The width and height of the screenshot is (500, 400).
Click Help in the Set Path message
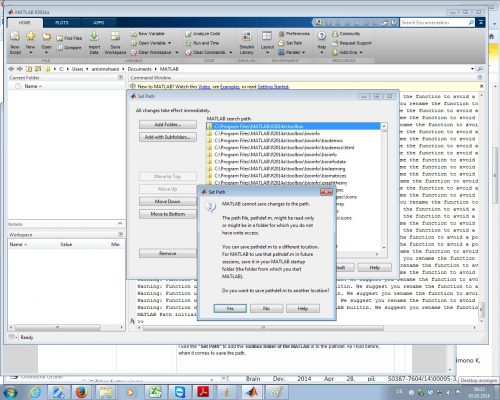(303, 308)
